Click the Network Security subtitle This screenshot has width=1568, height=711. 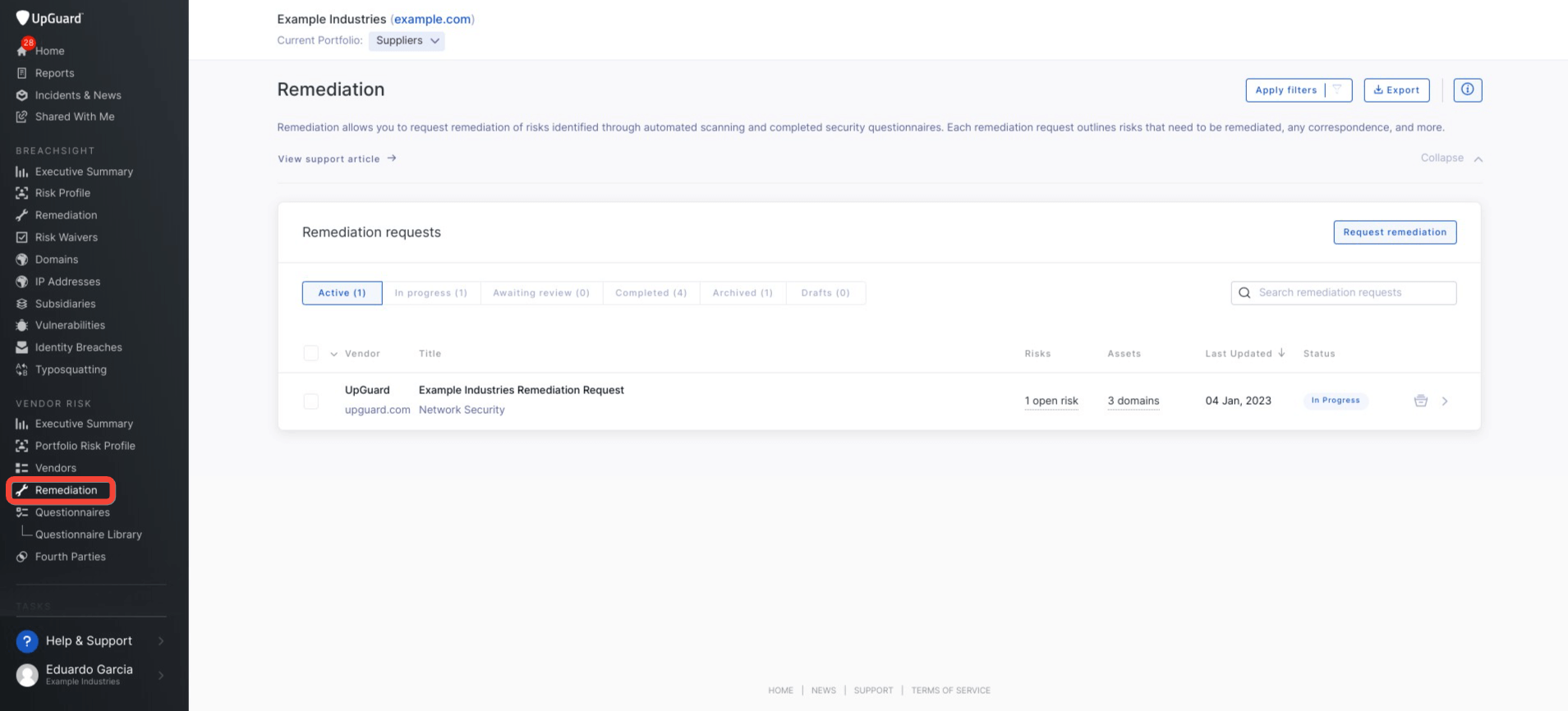(x=462, y=410)
